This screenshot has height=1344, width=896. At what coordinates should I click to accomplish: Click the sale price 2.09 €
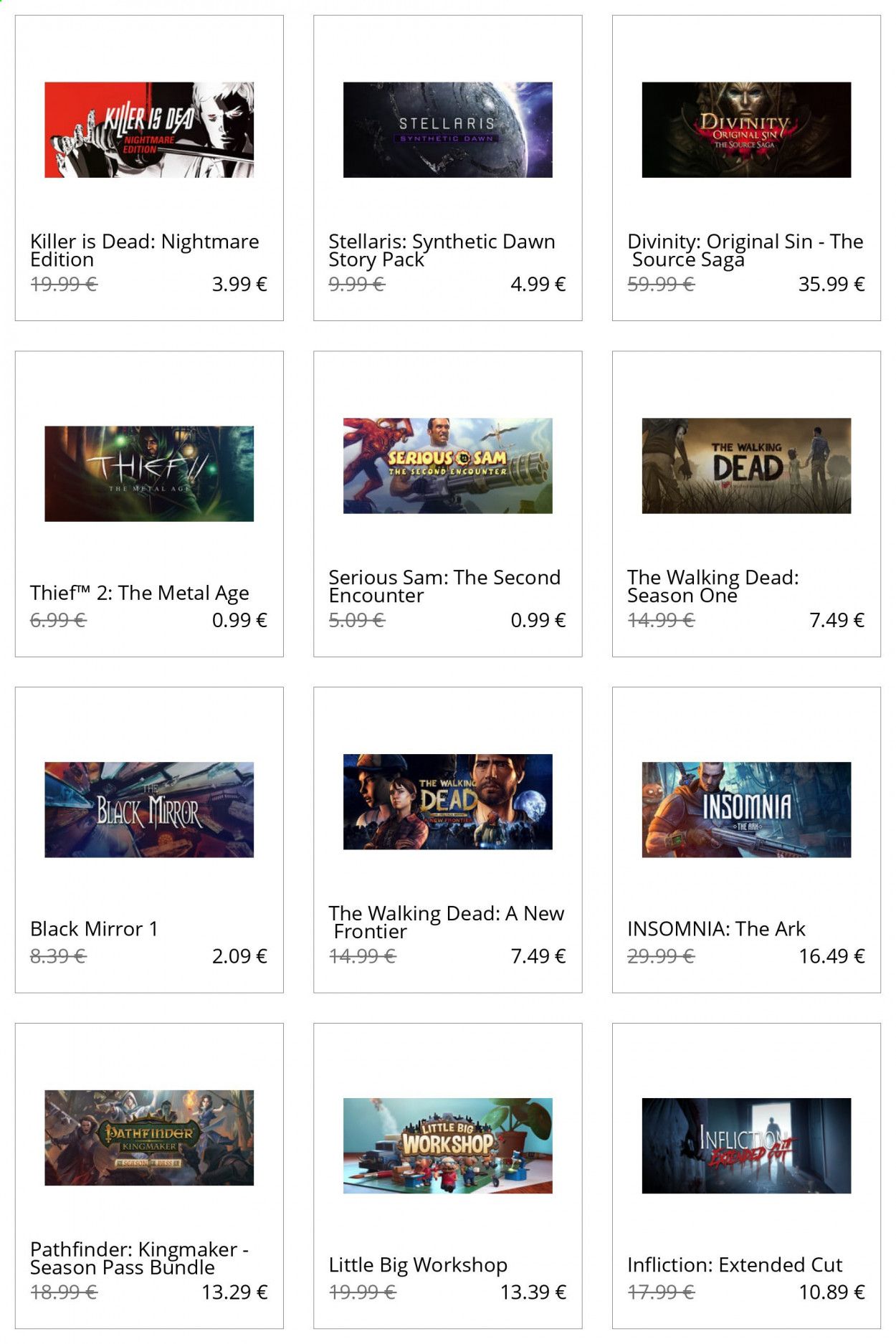pyautogui.click(x=239, y=956)
